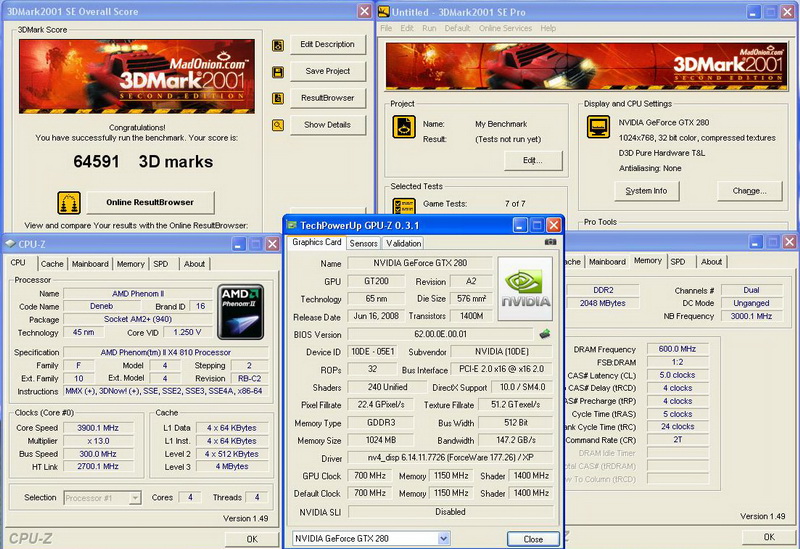Screen dimensions: 800x549
Task: Click the NVIDIA logo in GPU-Z
Action: 526,289
